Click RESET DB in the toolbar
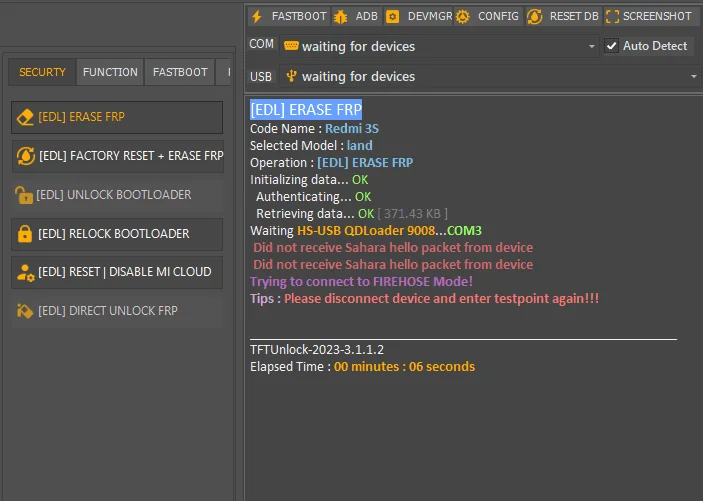The width and height of the screenshot is (703, 501). click(563, 17)
